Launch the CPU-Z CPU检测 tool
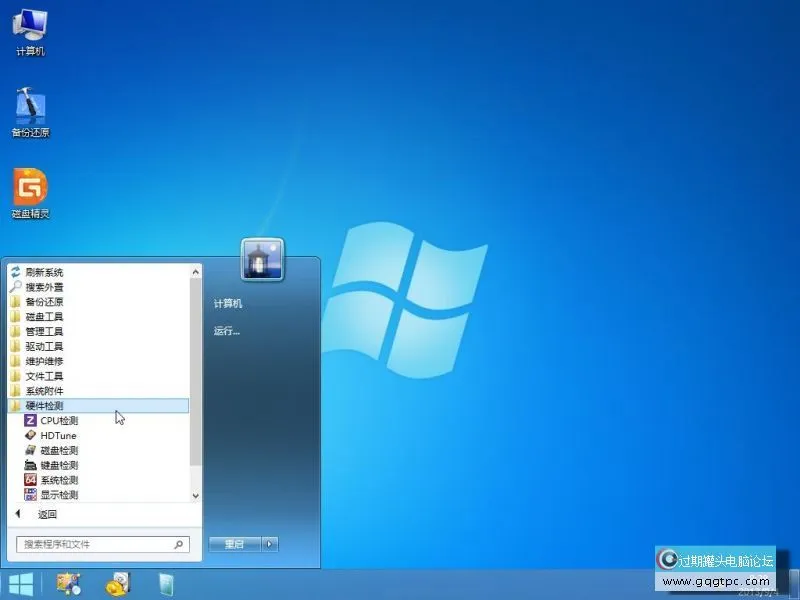This screenshot has height=600, width=800. click(60, 421)
